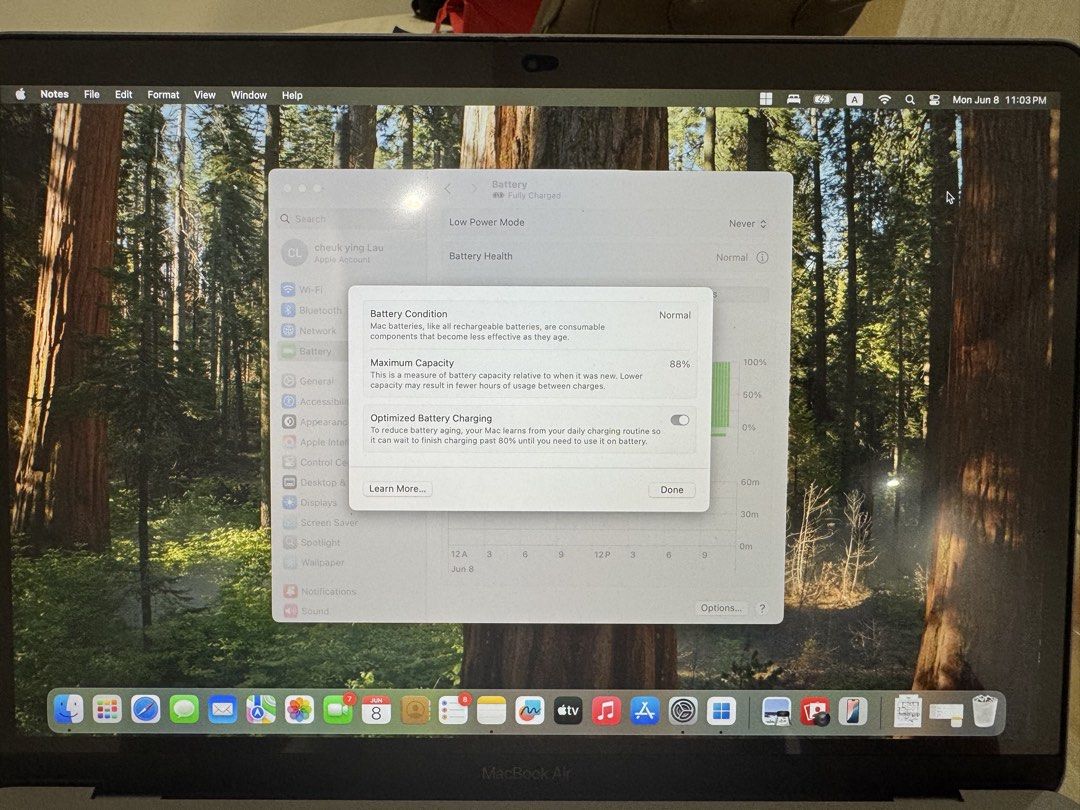Screen dimensions: 1080x810
Task: Open Music from the Dock
Action: pos(606,711)
